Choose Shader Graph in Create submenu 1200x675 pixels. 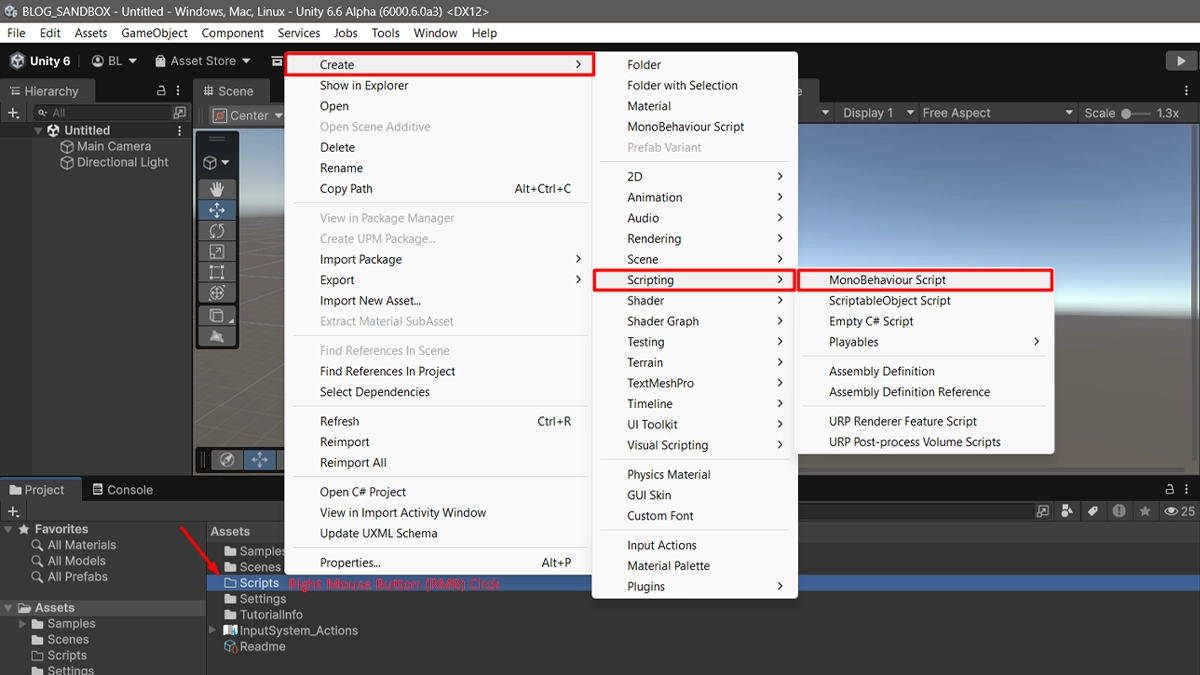tap(695, 321)
